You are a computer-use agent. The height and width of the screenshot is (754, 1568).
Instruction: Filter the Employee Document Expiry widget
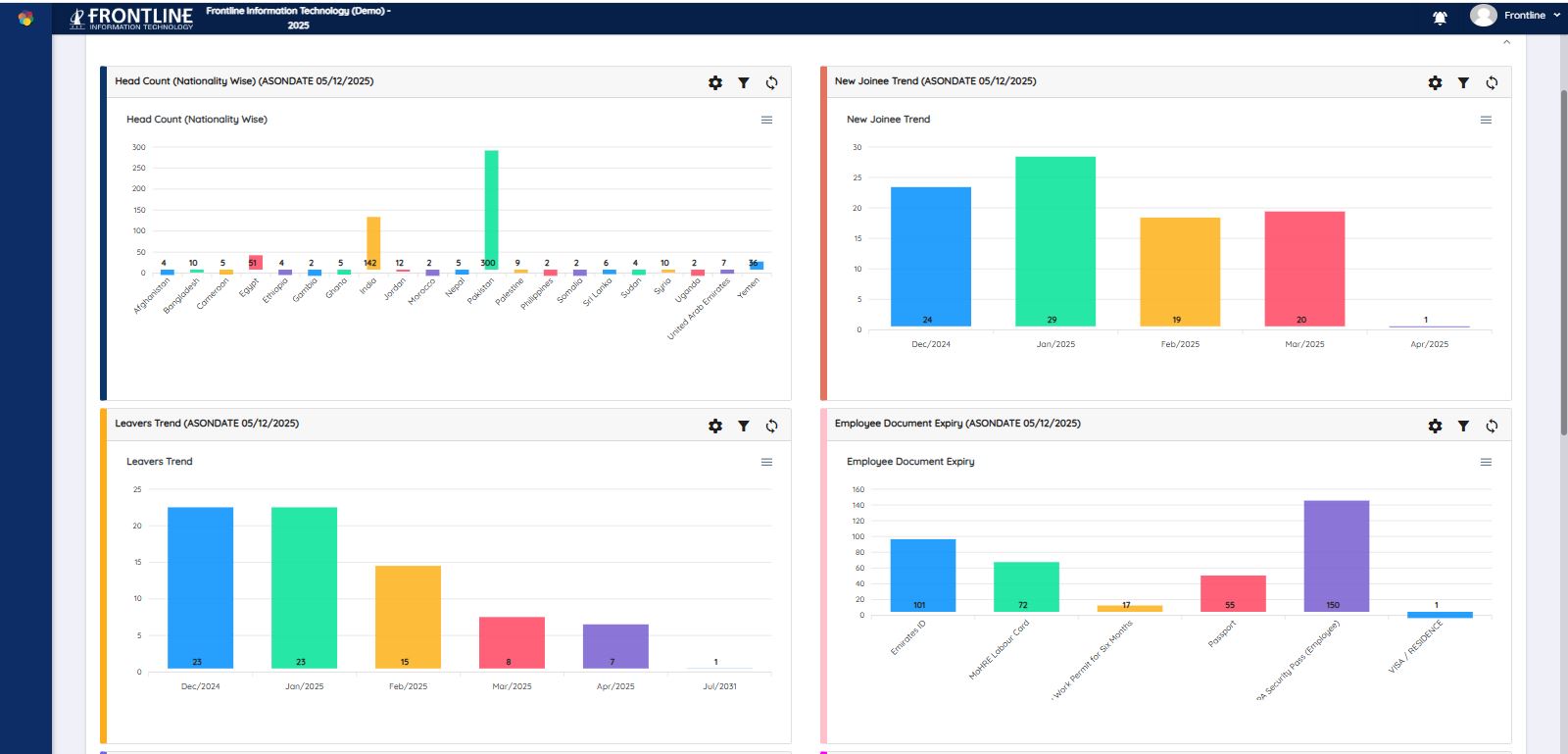(1463, 426)
